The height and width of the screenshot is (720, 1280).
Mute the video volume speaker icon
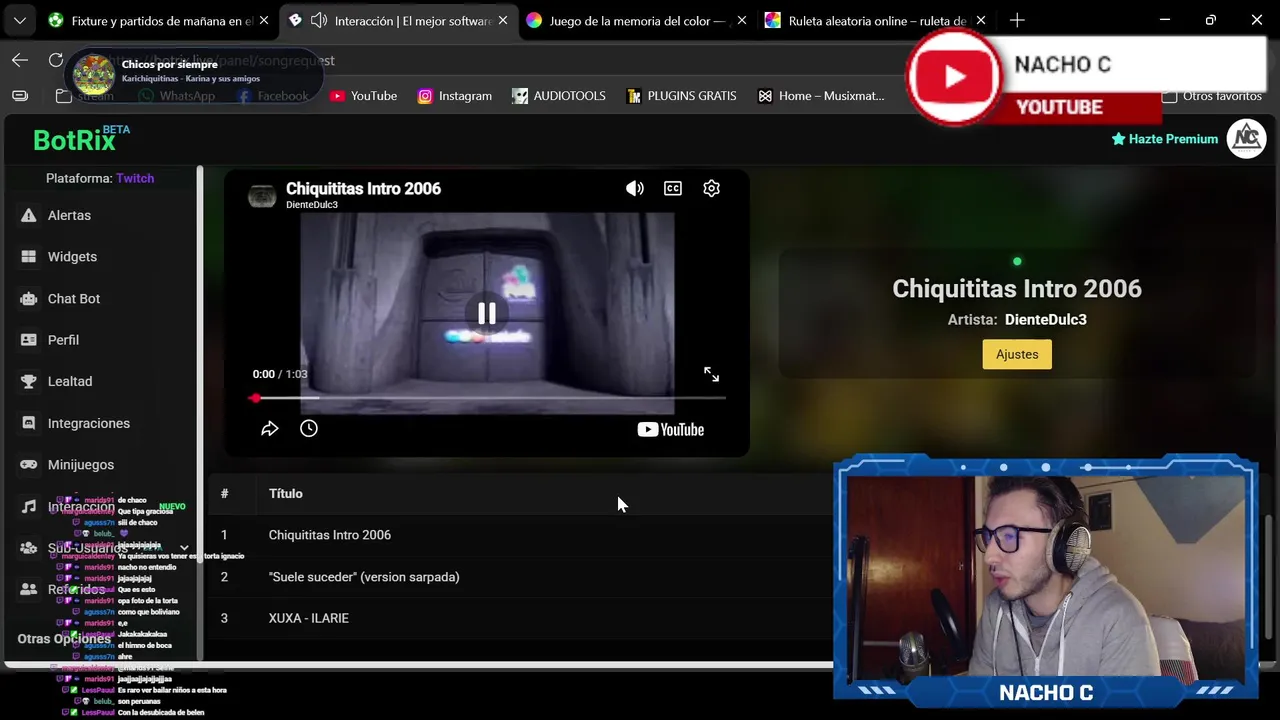pos(635,188)
